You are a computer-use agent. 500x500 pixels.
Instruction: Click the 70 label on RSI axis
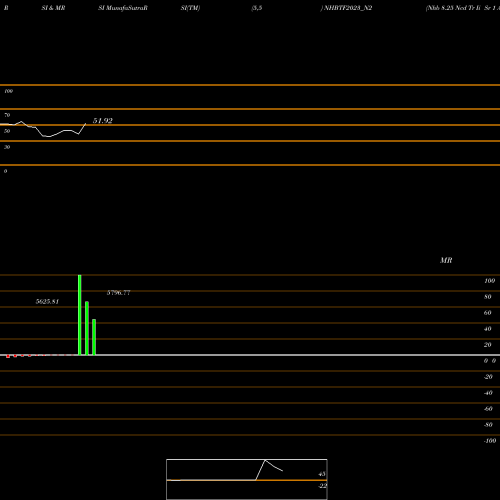click(x=7, y=115)
